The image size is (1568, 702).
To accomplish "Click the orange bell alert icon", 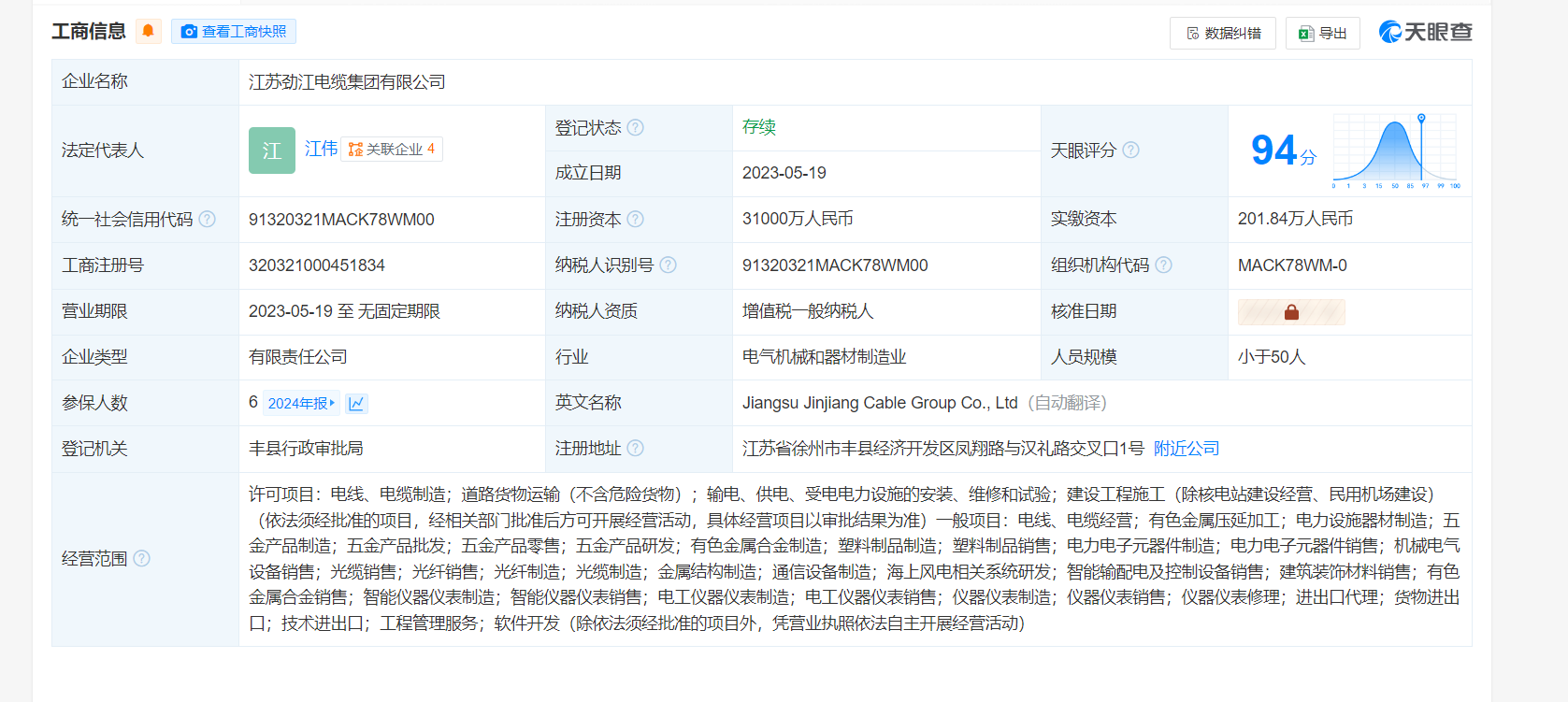I will (148, 31).
